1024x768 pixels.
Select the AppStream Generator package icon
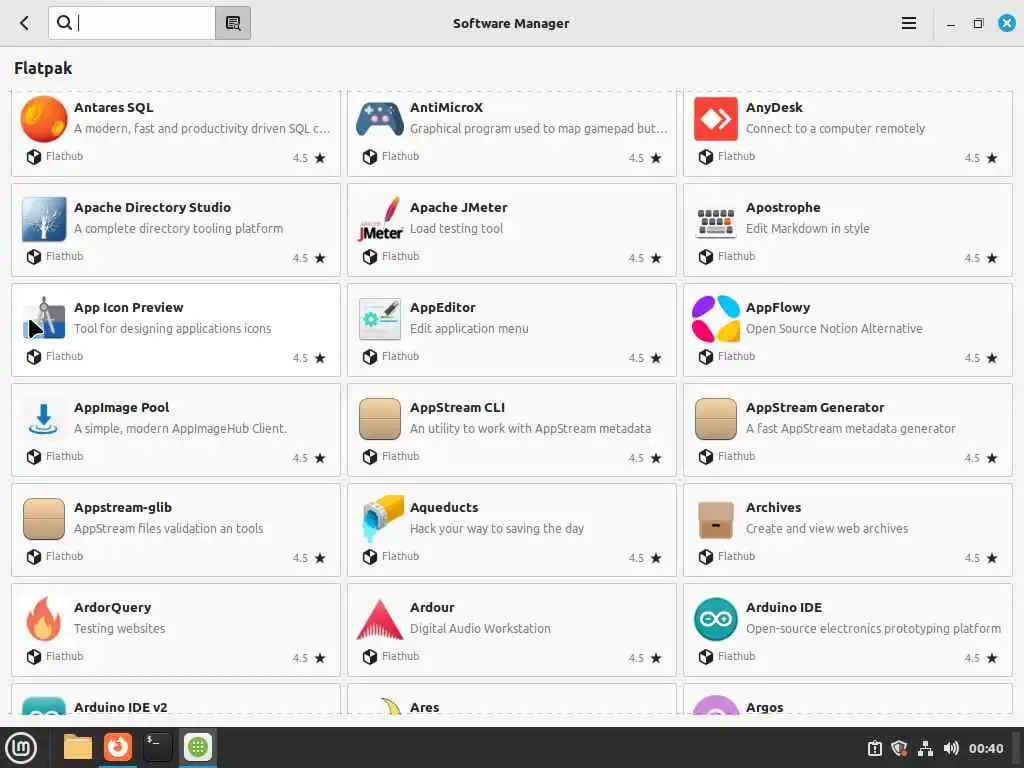click(x=716, y=419)
